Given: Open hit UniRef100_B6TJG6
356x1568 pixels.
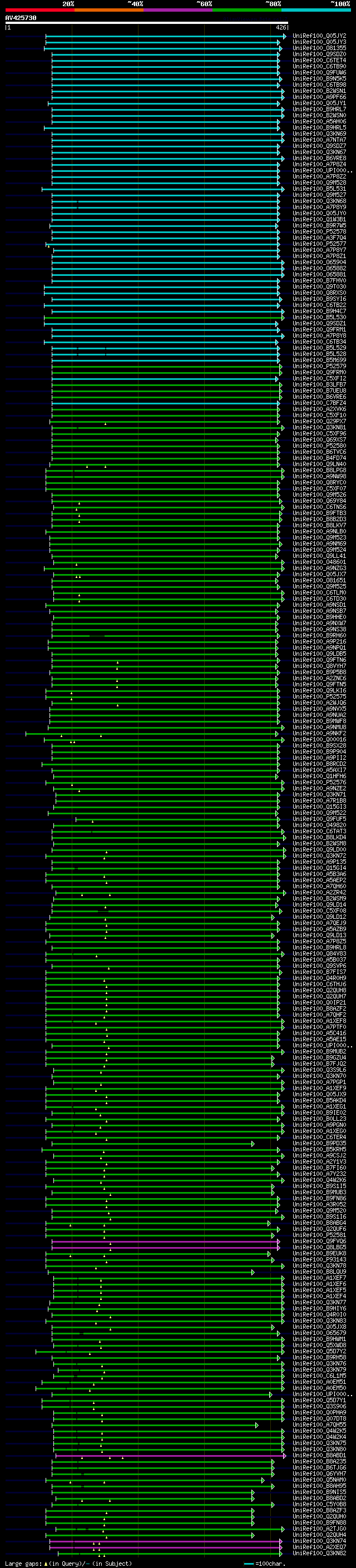Looking at the screenshot, I should 319,1468.
